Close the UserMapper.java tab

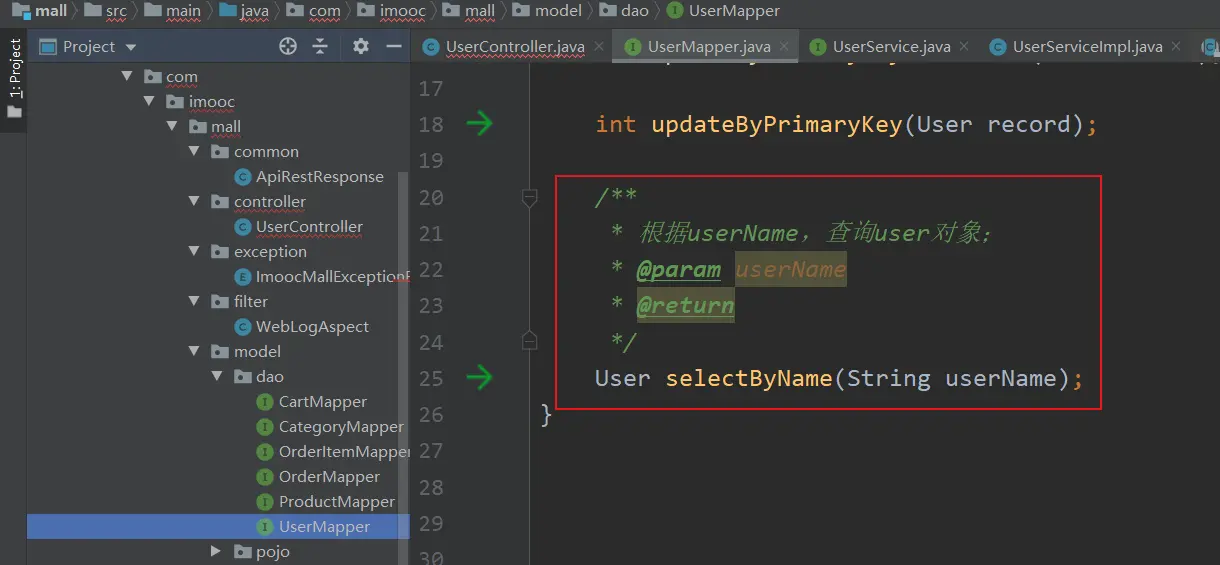coord(785,46)
